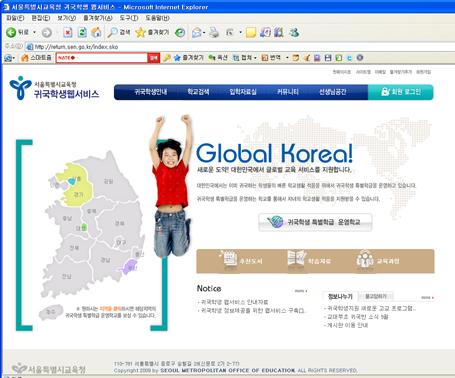Open the post '게시판 이용 안내'
The height and width of the screenshot is (378, 455).
tap(348, 325)
